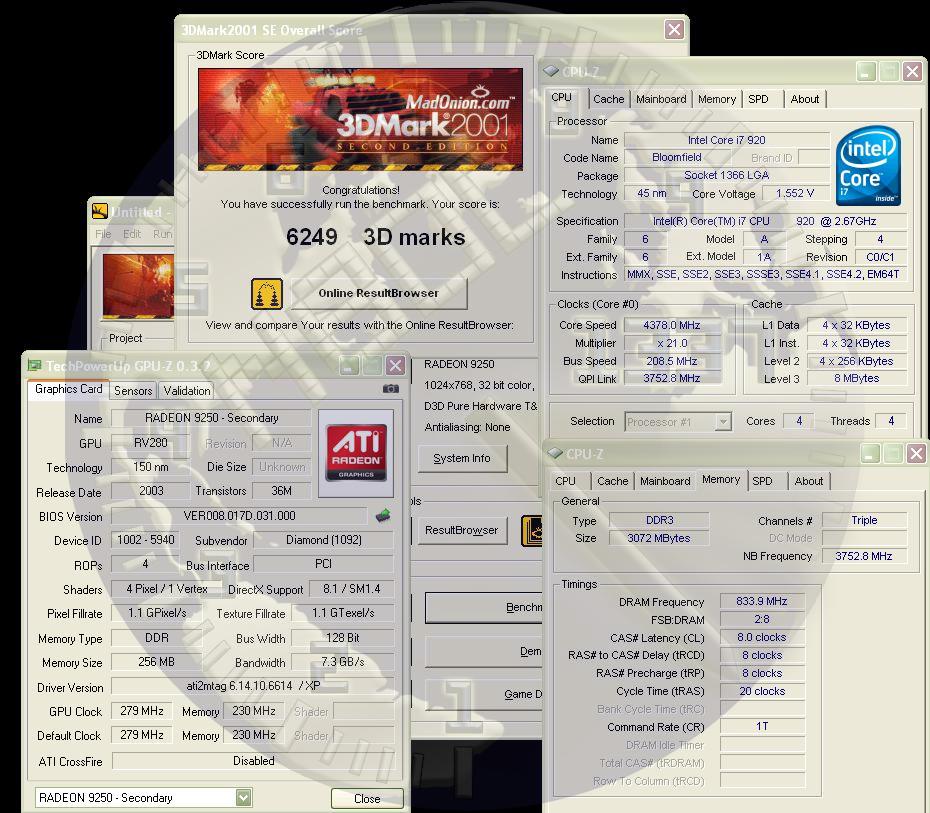Open Memory tab in upper CPU-Z window
Image resolution: width=930 pixels, height=813 pixels.
click(716, 99)
